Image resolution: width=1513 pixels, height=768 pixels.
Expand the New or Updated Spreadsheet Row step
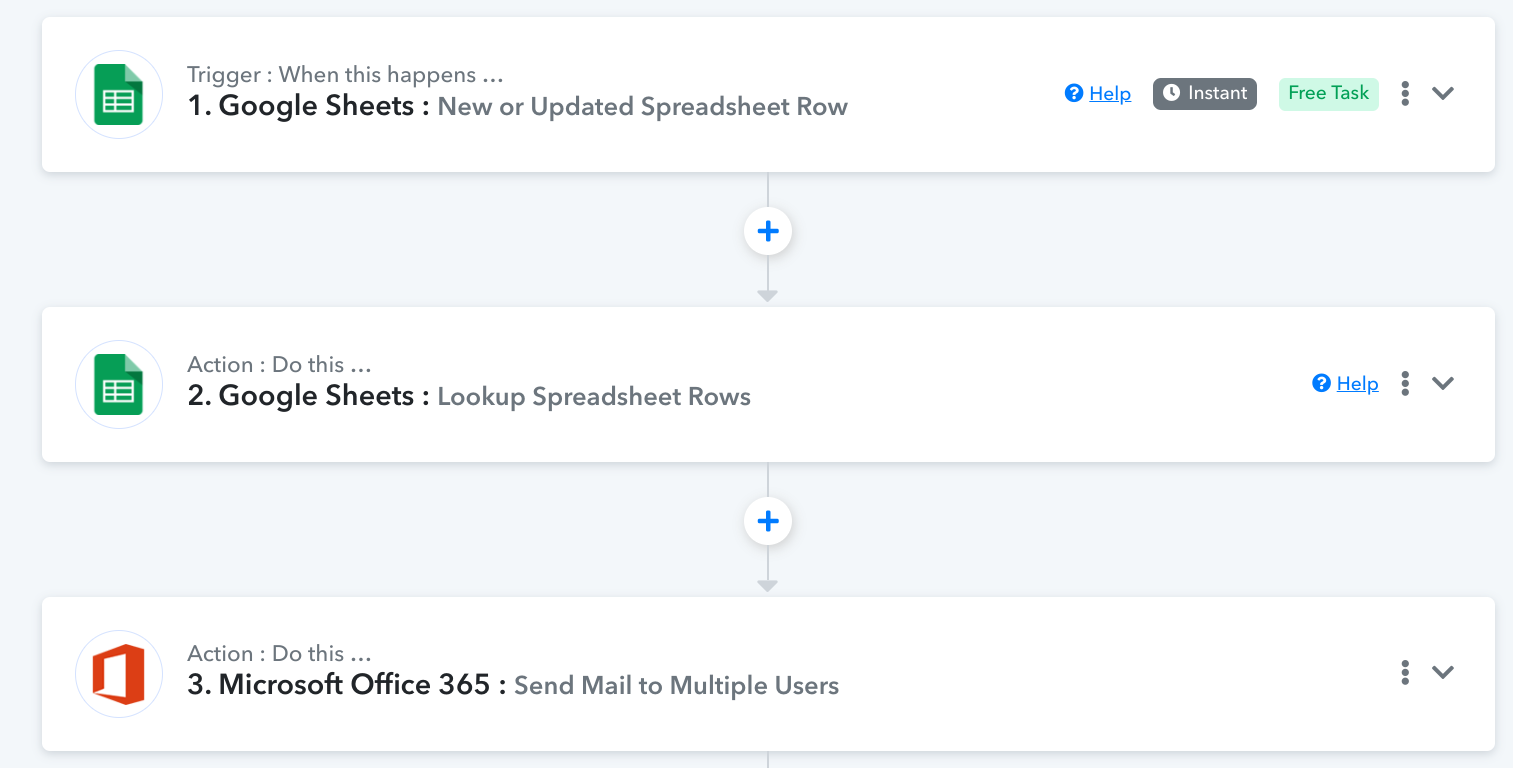coord(1442,93)
